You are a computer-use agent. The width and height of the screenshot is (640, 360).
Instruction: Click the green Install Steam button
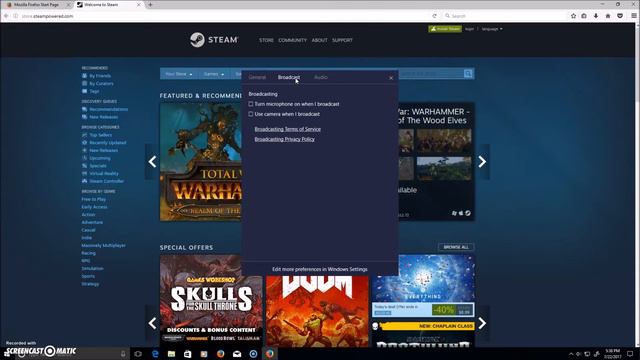pyautogui.click(x=445, y=29)
